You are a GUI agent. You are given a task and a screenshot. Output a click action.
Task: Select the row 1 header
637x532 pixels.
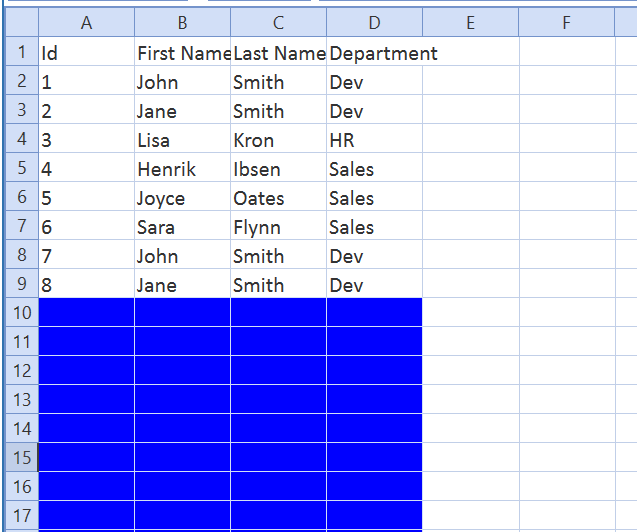[x=20, y=53]
